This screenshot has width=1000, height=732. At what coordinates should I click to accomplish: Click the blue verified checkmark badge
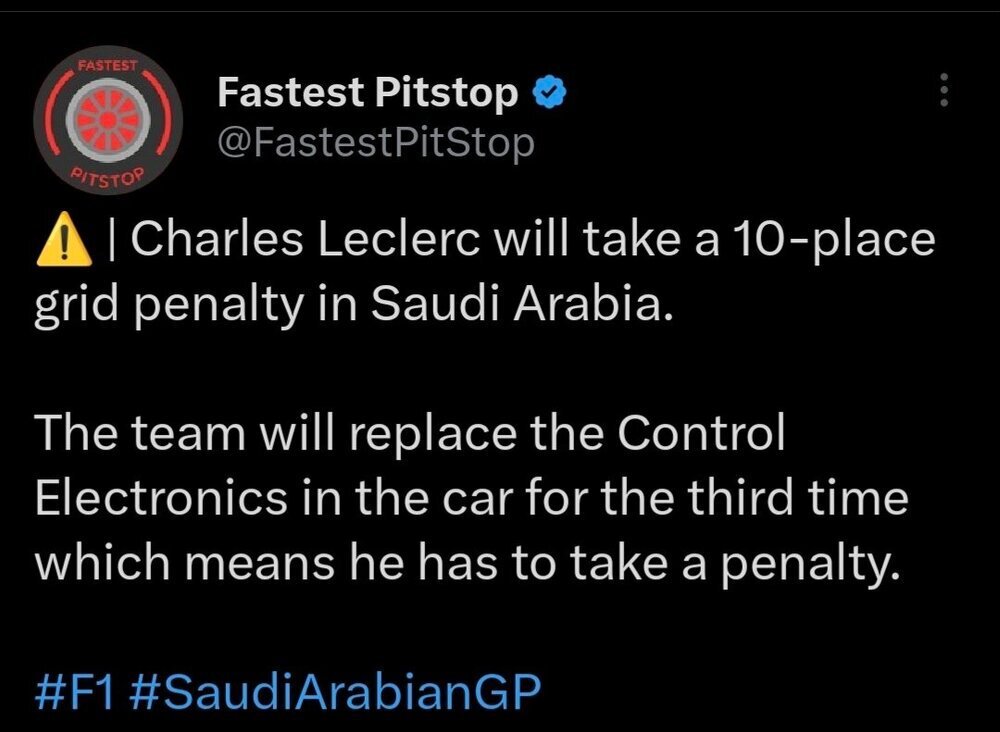coord(549,93)
